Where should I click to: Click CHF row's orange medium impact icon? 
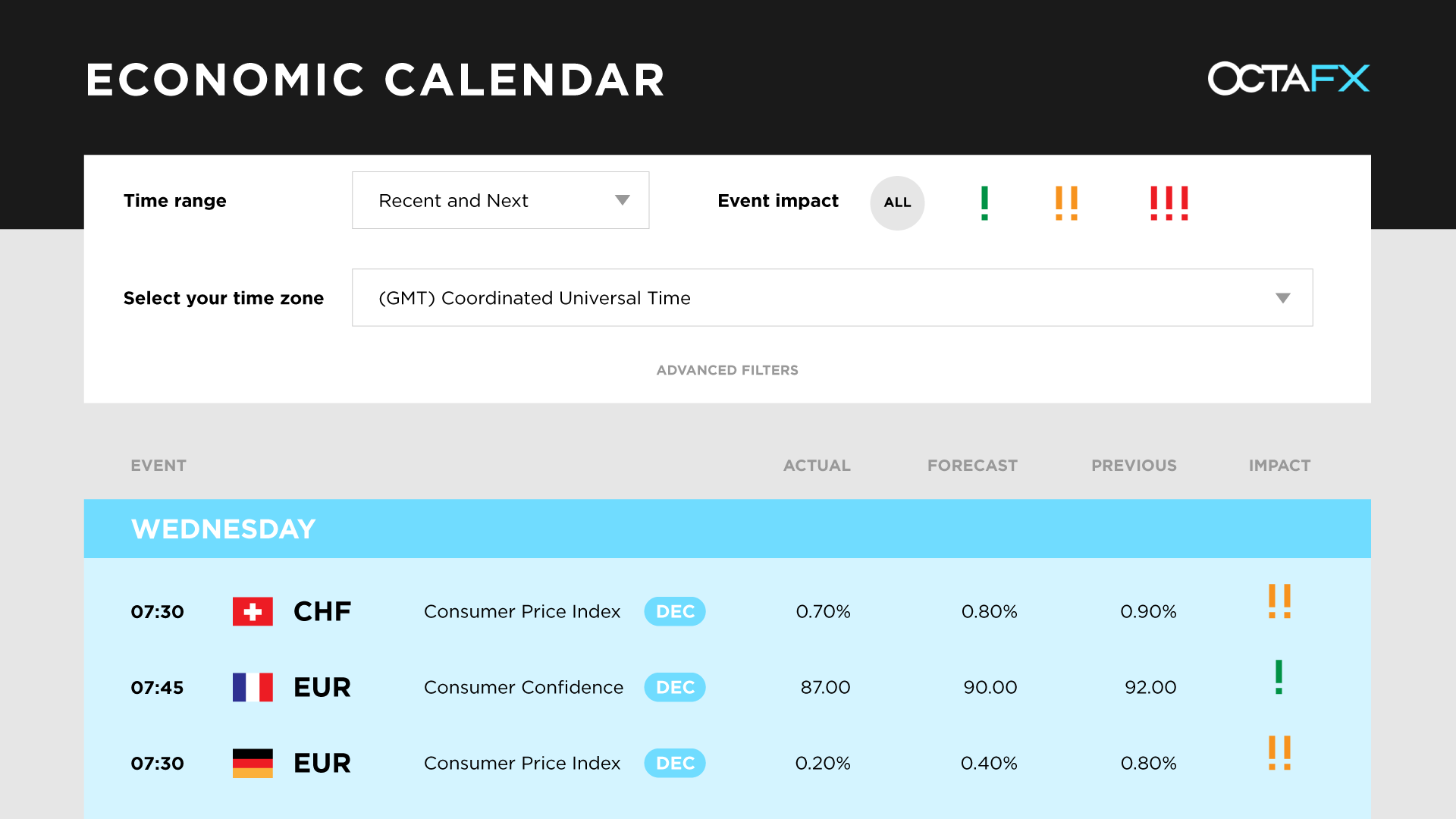(1279, 601)
